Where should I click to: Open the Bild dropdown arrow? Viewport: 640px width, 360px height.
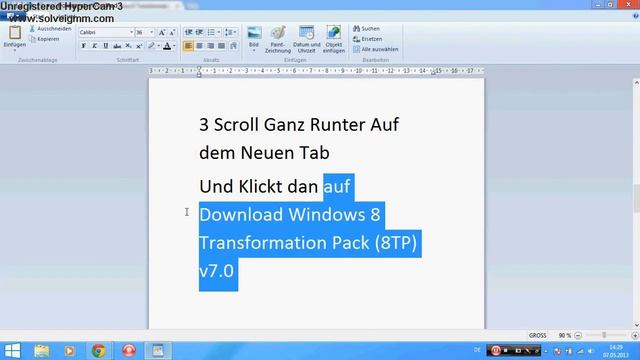click(x=254, y=51)
